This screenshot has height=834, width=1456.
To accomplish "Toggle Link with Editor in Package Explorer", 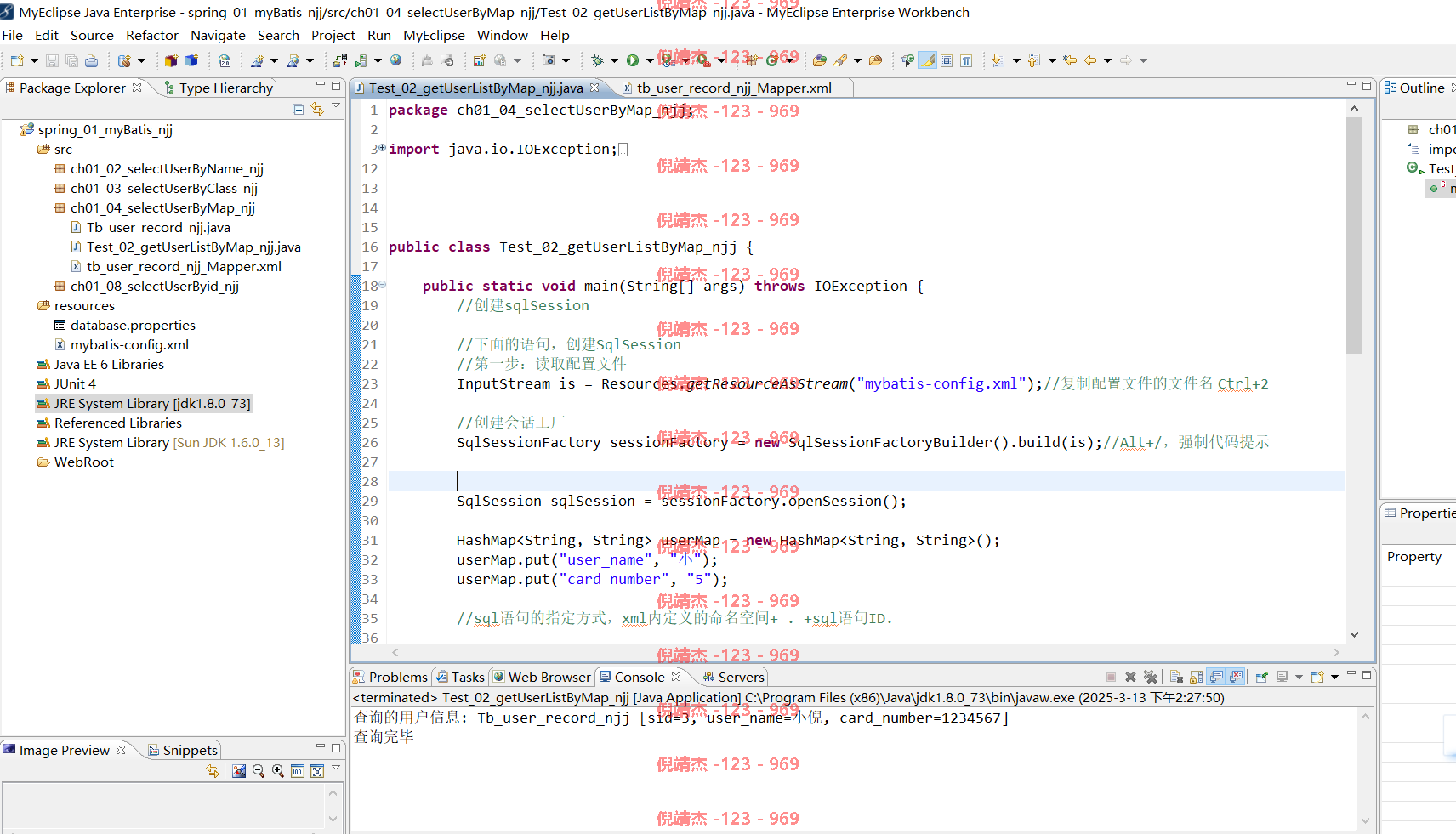I will [x=317, y=109].
